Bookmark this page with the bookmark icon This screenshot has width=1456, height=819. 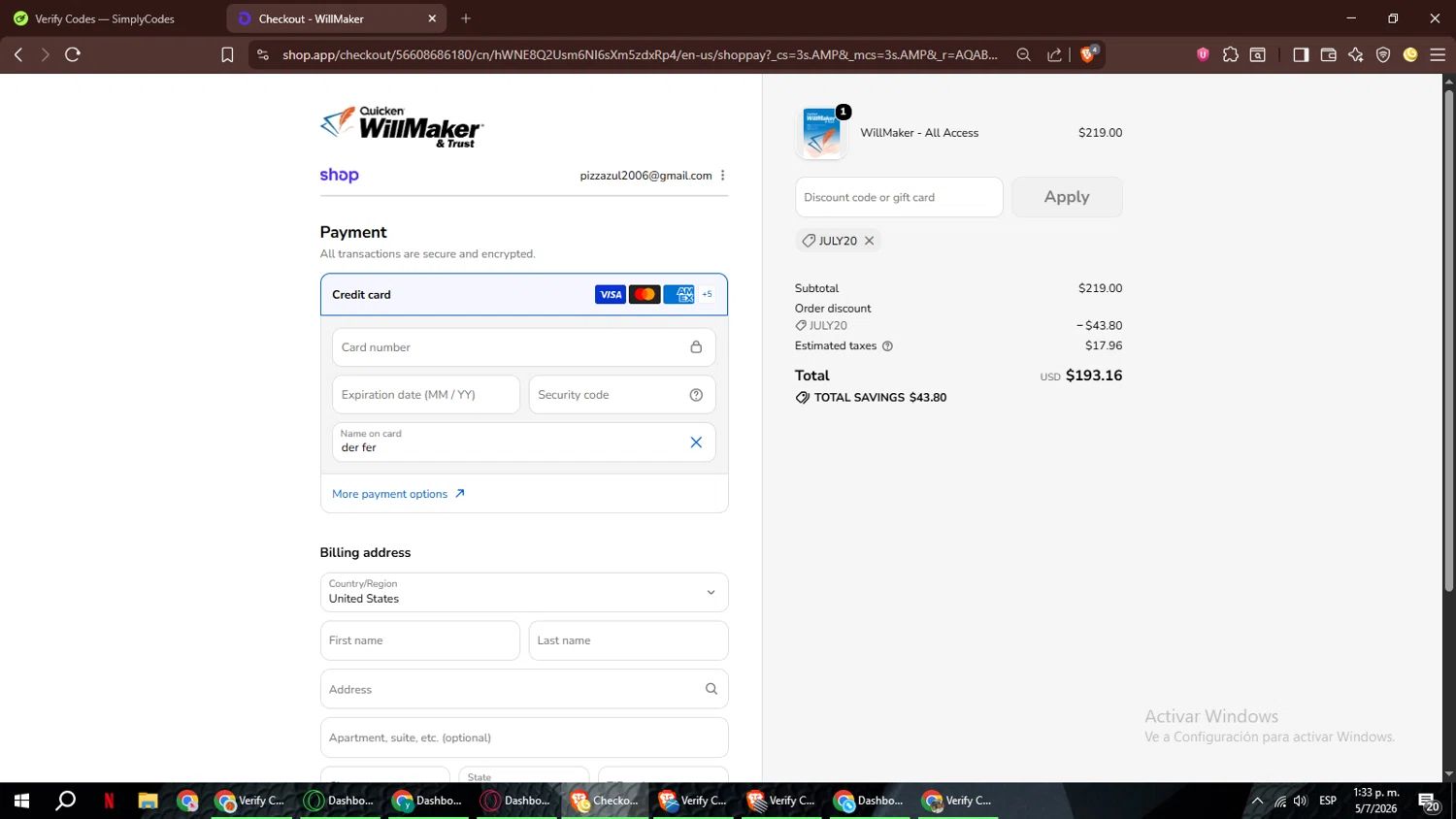coord(227,54)
